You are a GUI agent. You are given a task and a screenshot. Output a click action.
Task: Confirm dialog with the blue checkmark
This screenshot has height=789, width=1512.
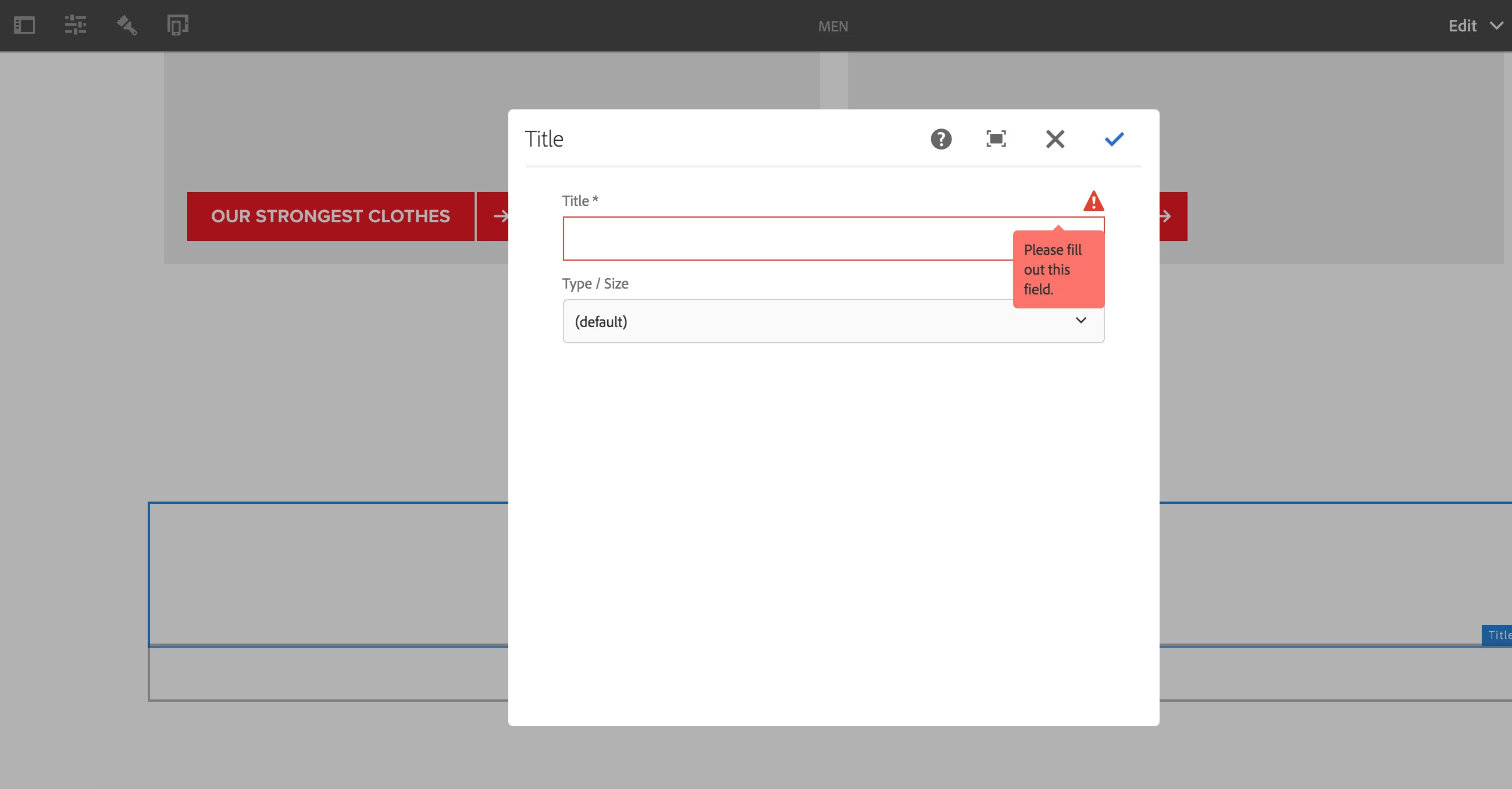[1114, 139]
